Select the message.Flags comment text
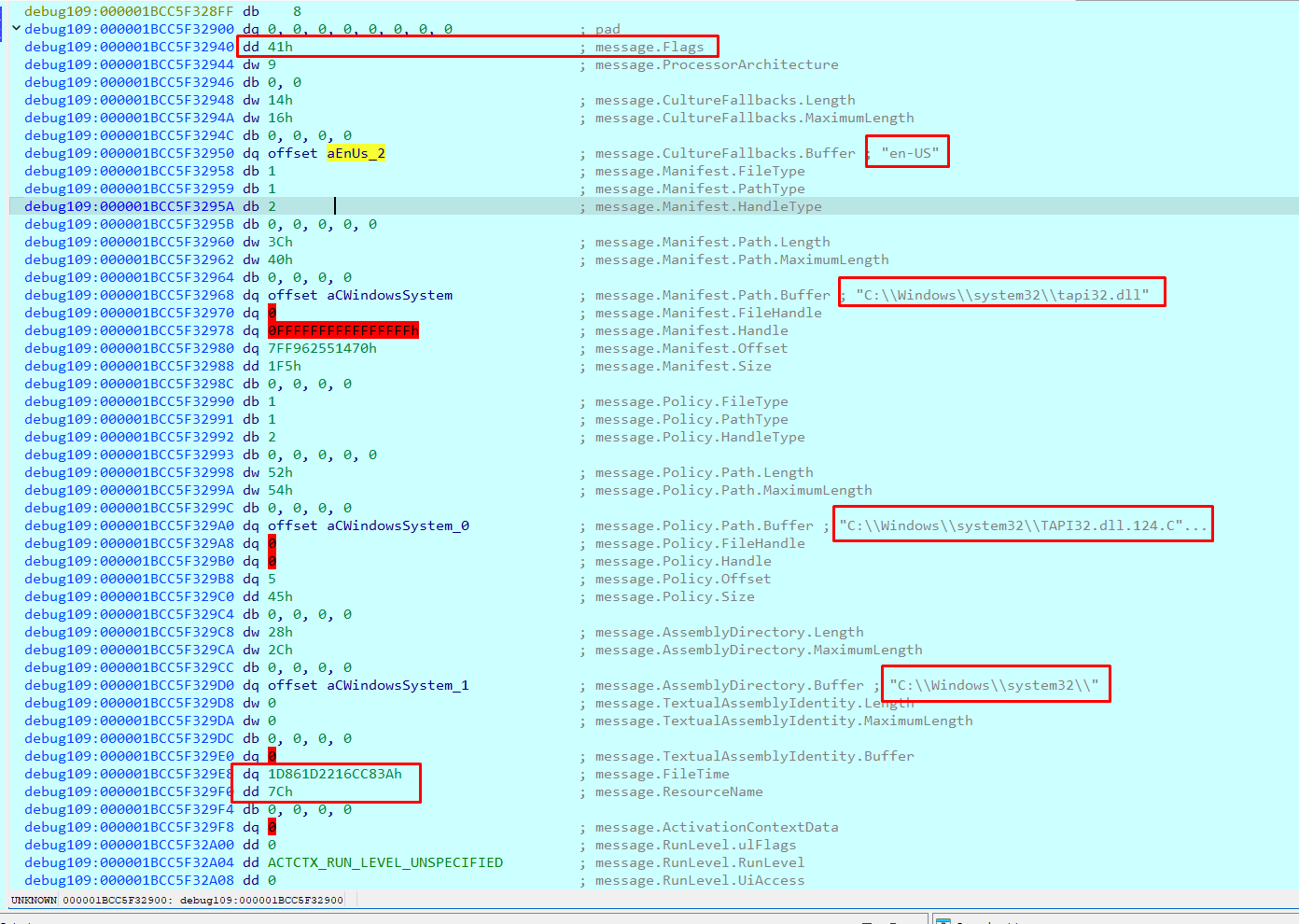 pos(649,47)
